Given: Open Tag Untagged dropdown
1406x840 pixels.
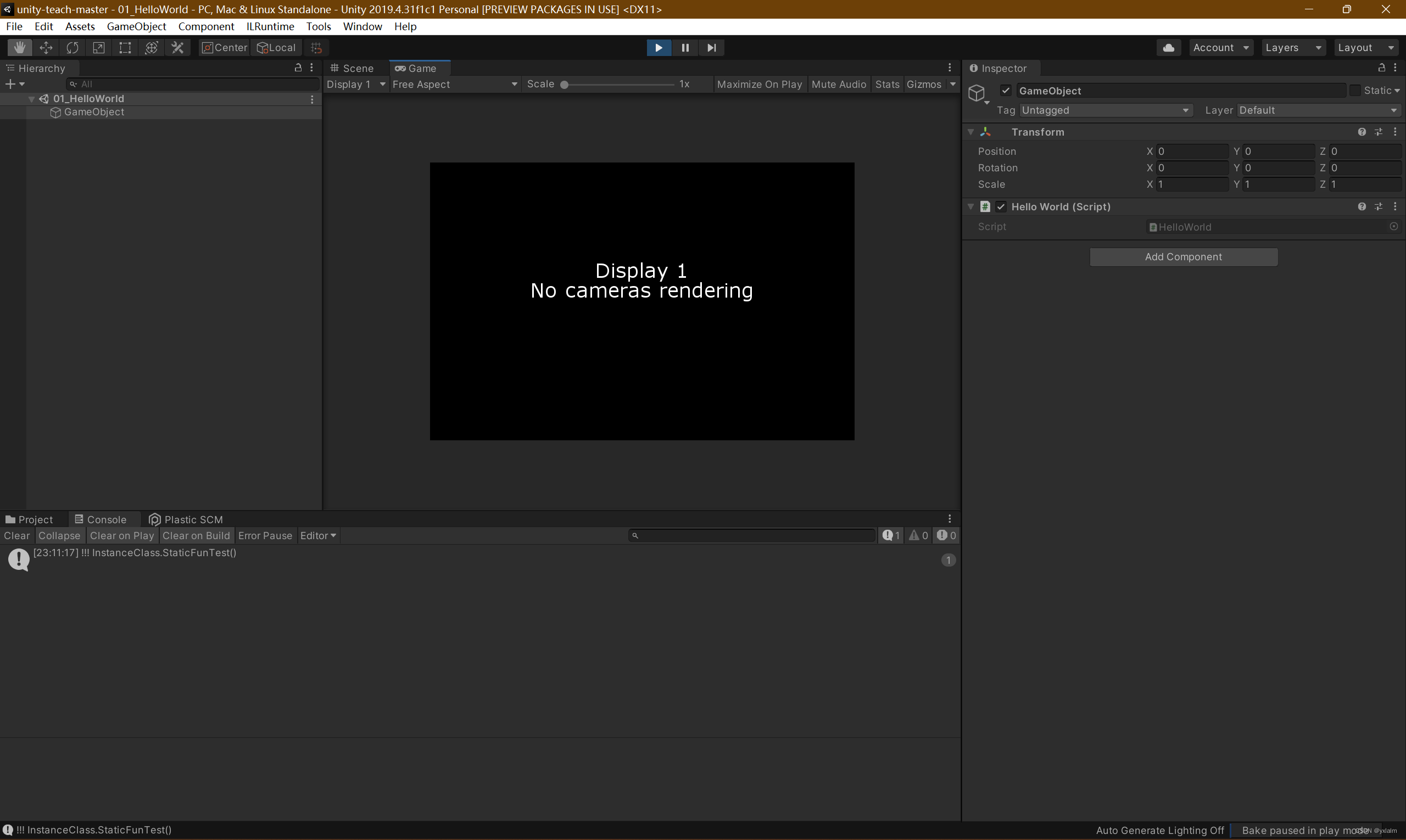Looking at the screenshot, I should pos(1106,110).
